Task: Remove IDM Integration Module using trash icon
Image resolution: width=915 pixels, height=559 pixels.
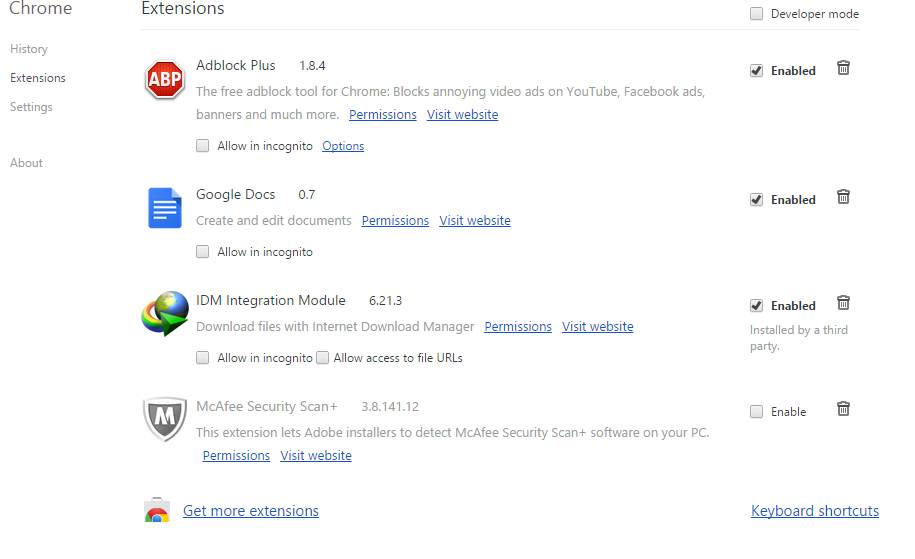Action: coord(843,303)
